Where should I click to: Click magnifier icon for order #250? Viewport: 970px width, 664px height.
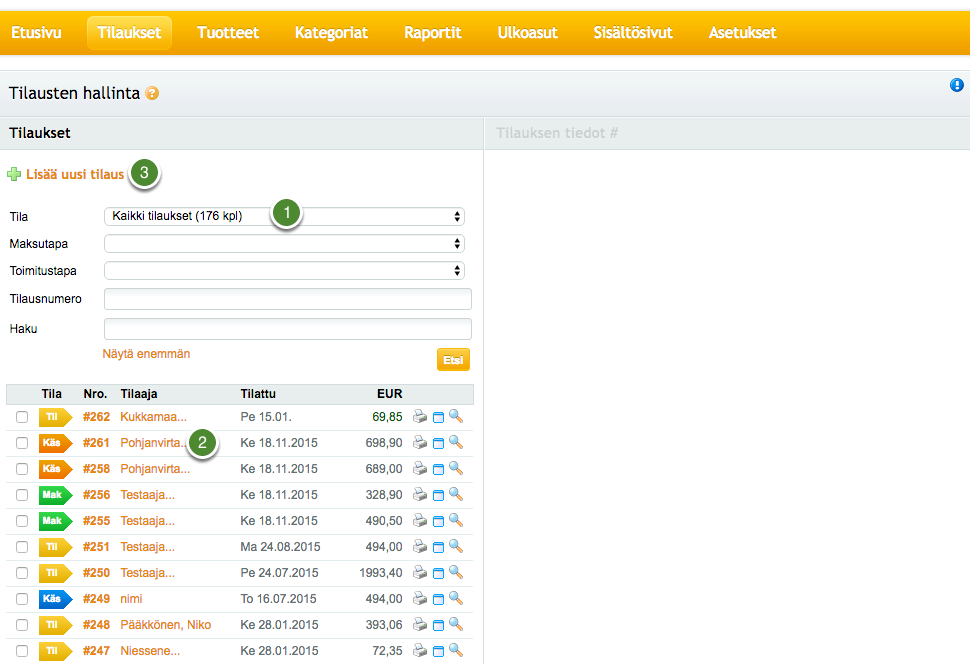[456, 572]
